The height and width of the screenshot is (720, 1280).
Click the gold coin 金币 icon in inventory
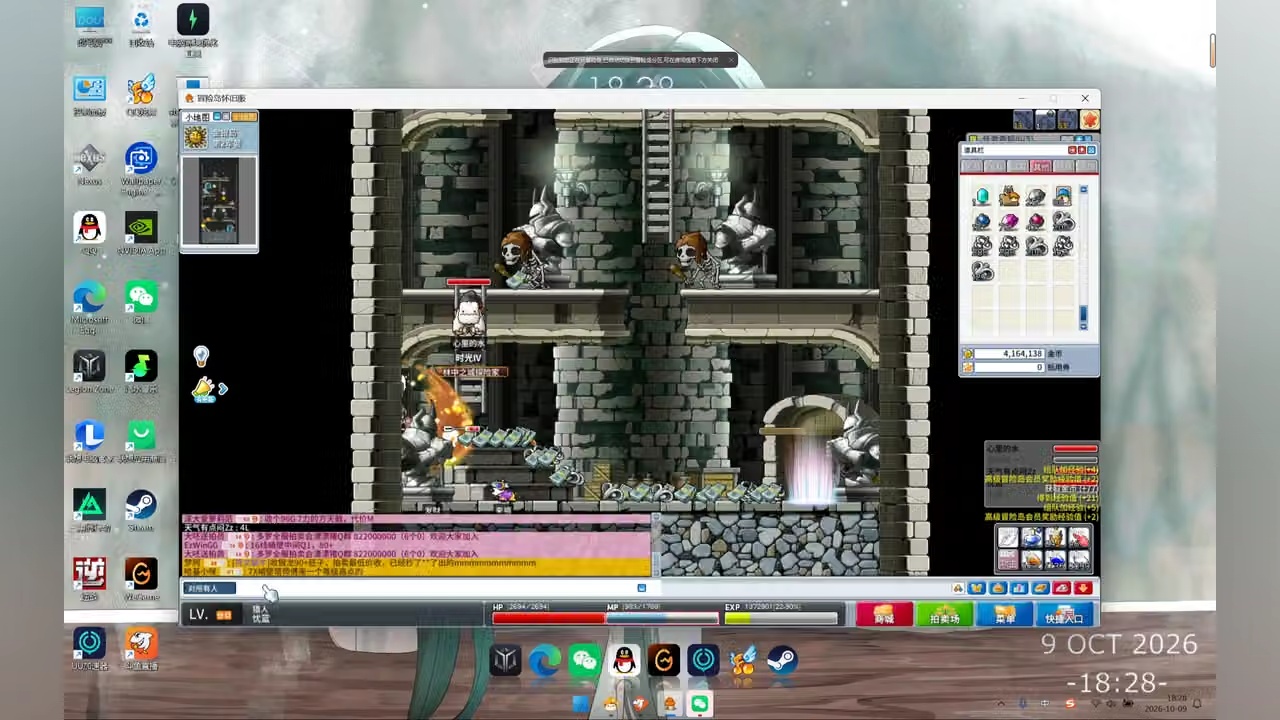click(x=968, y=354)
